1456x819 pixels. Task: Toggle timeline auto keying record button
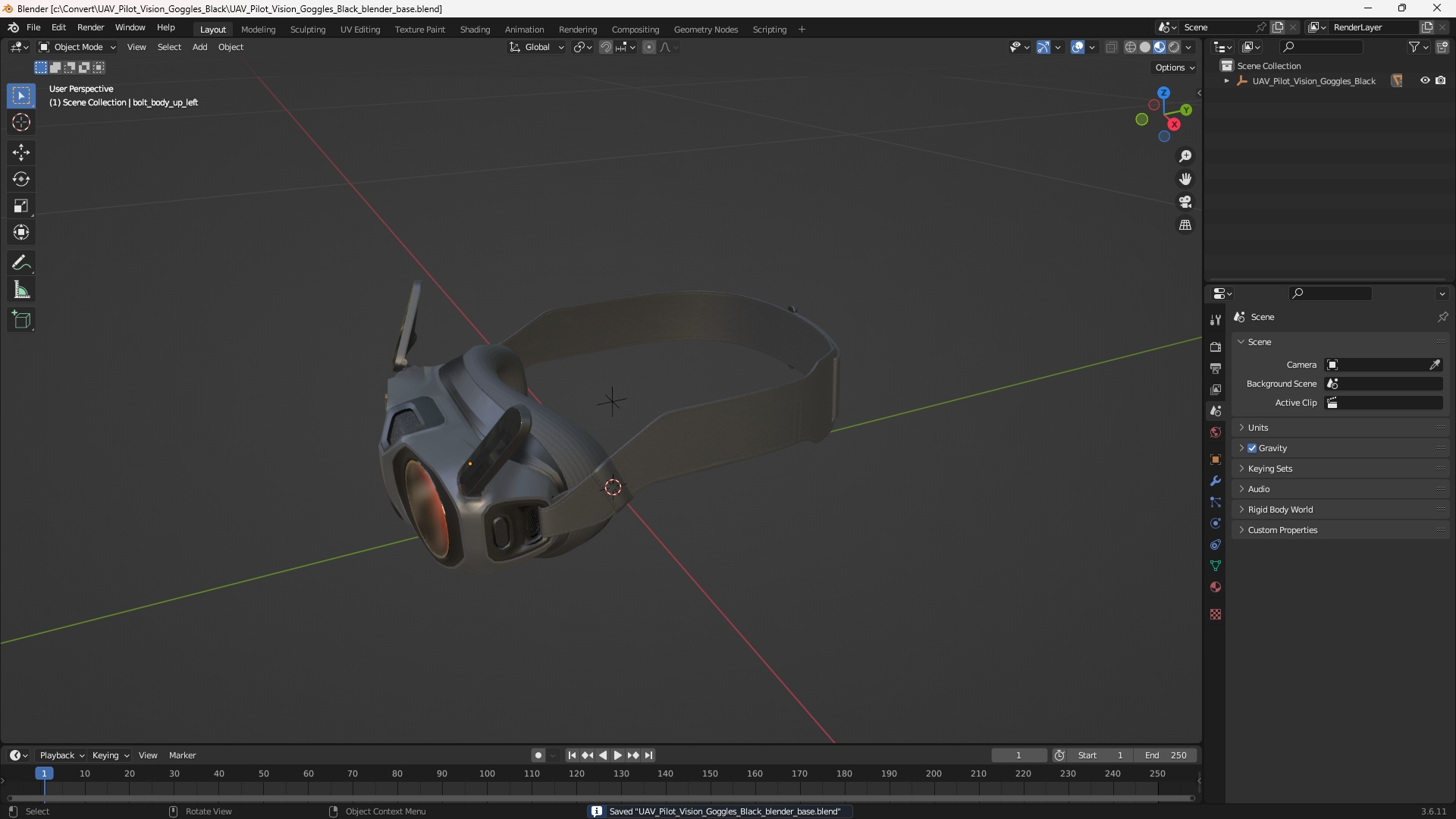[538, 755]
